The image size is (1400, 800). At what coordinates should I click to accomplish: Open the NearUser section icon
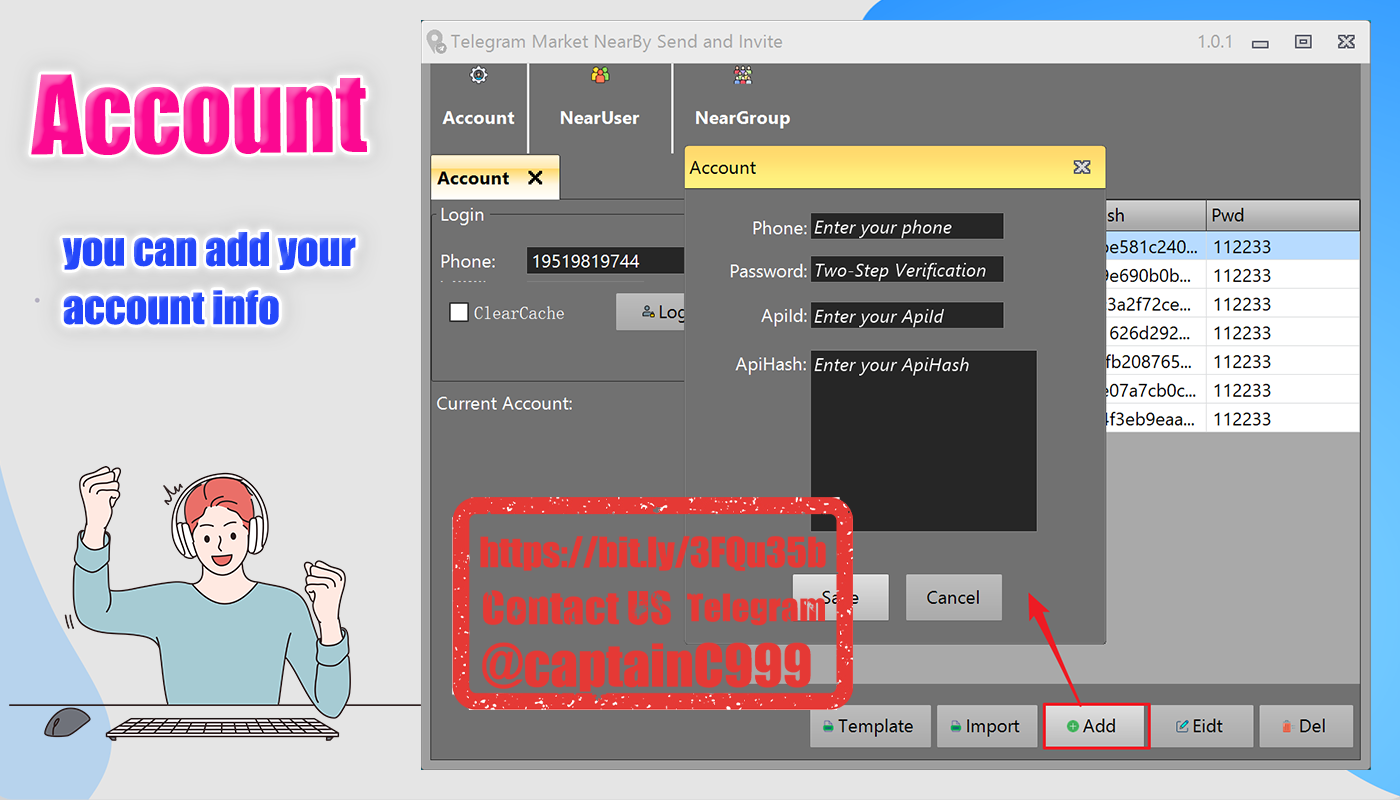pos(600,75)
